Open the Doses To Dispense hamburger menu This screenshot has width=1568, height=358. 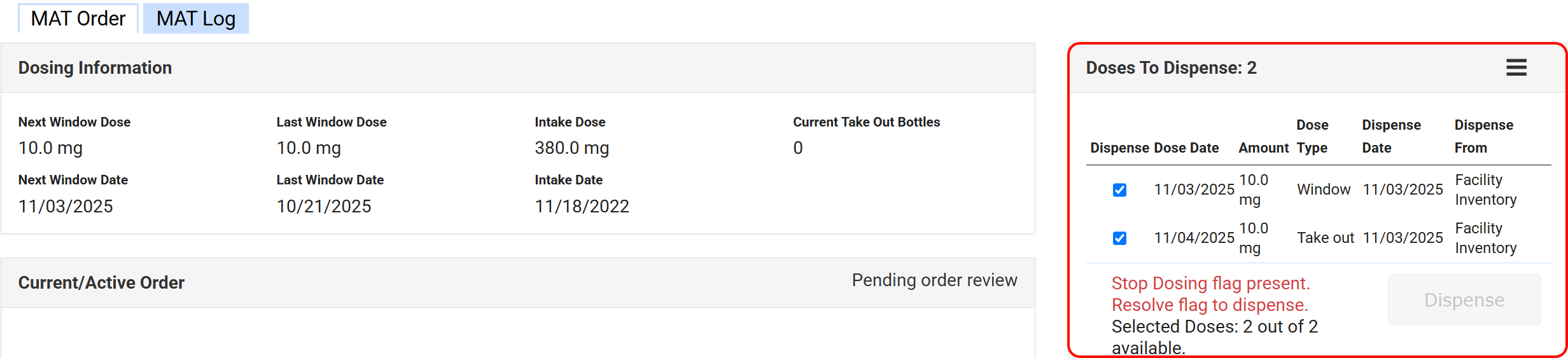pyautogui.click(x=1516, y=67)
